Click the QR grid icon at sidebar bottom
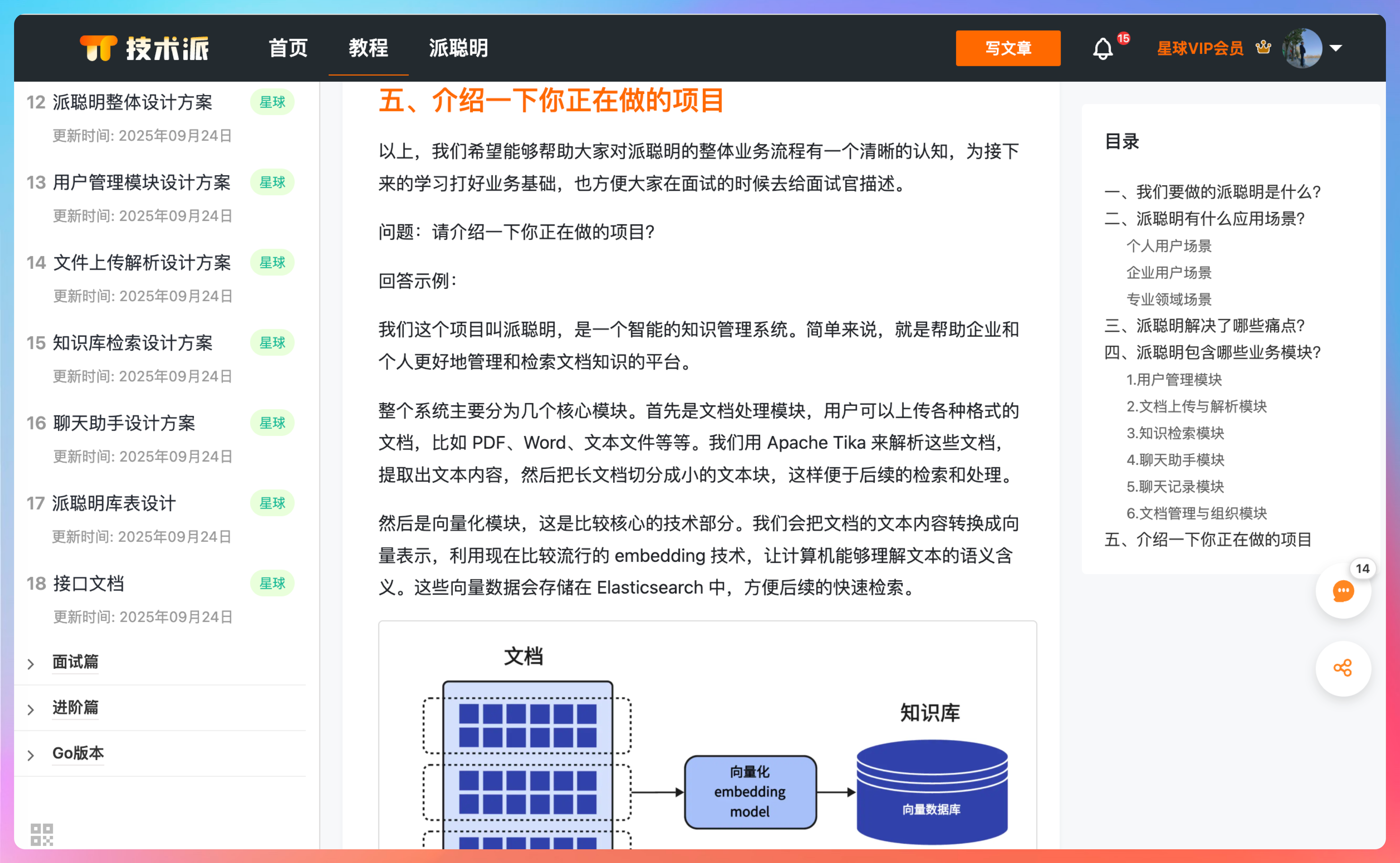Viewport: 1400px width, 863px height. 42,835
